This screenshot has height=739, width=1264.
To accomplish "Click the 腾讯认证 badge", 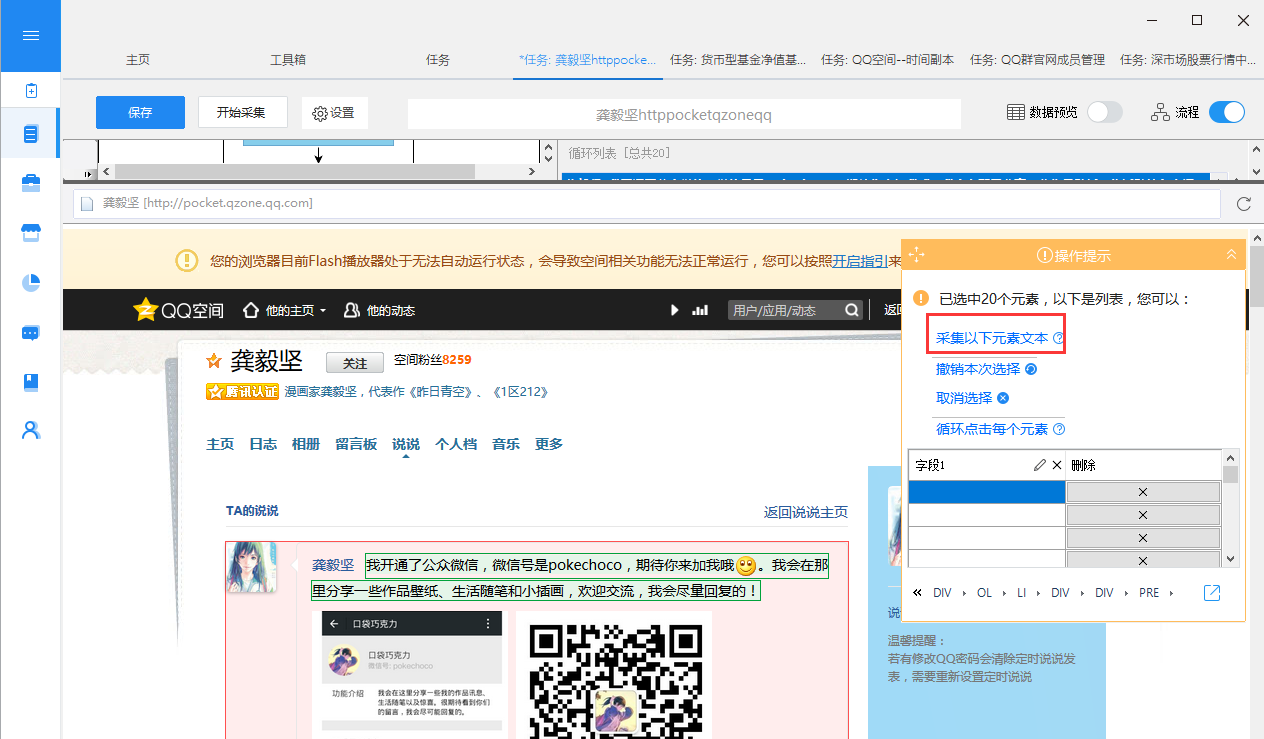I will click(242, 392).
